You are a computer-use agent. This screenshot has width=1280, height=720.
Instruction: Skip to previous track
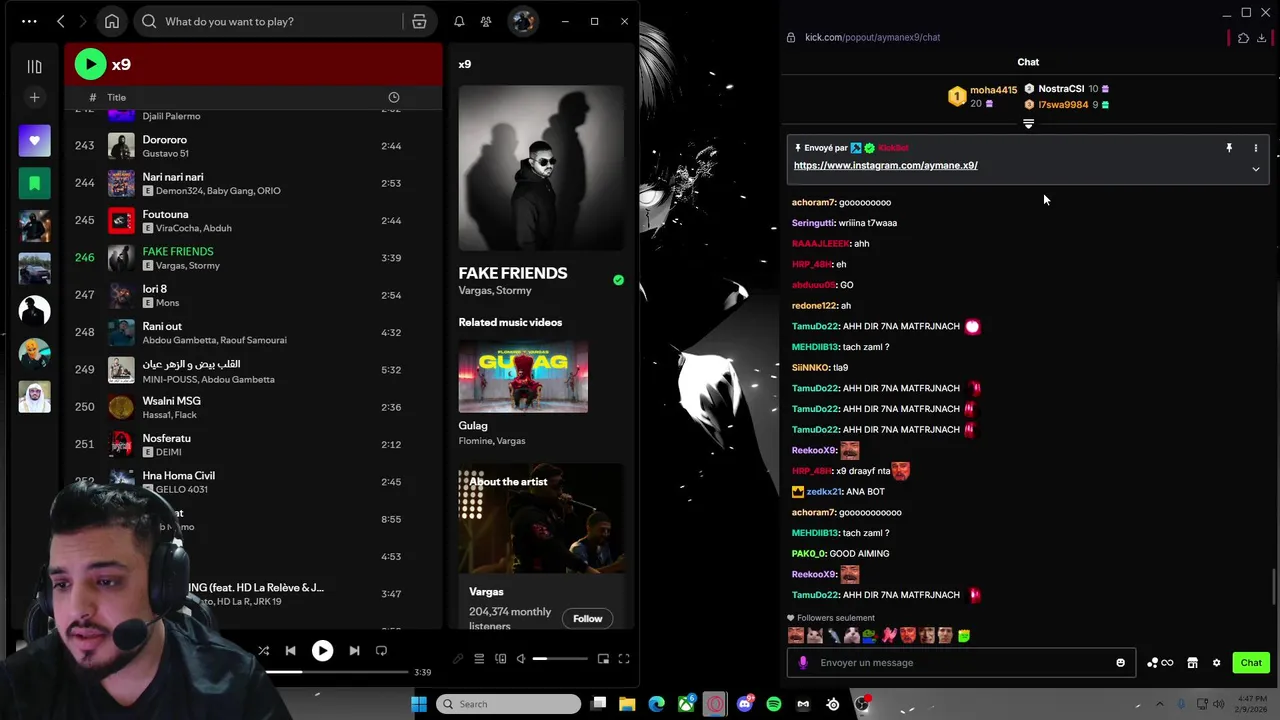coord(290,651)
